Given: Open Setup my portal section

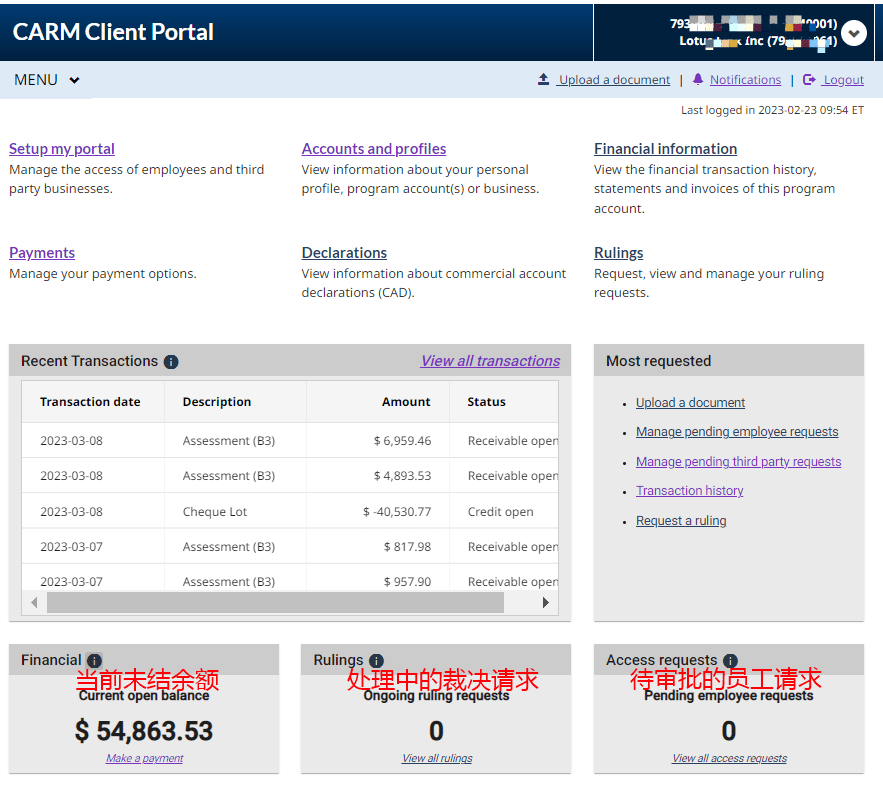Looking at the screenshot, I should point(62,149).
